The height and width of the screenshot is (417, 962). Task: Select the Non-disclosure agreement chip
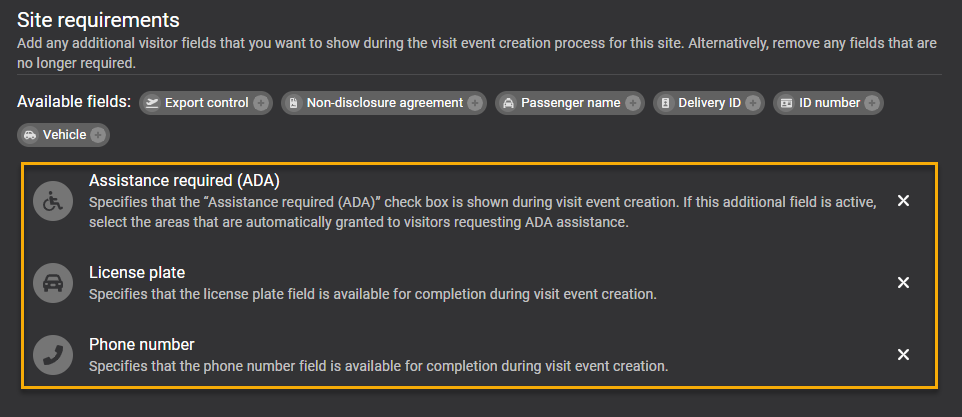click(384, 103)
